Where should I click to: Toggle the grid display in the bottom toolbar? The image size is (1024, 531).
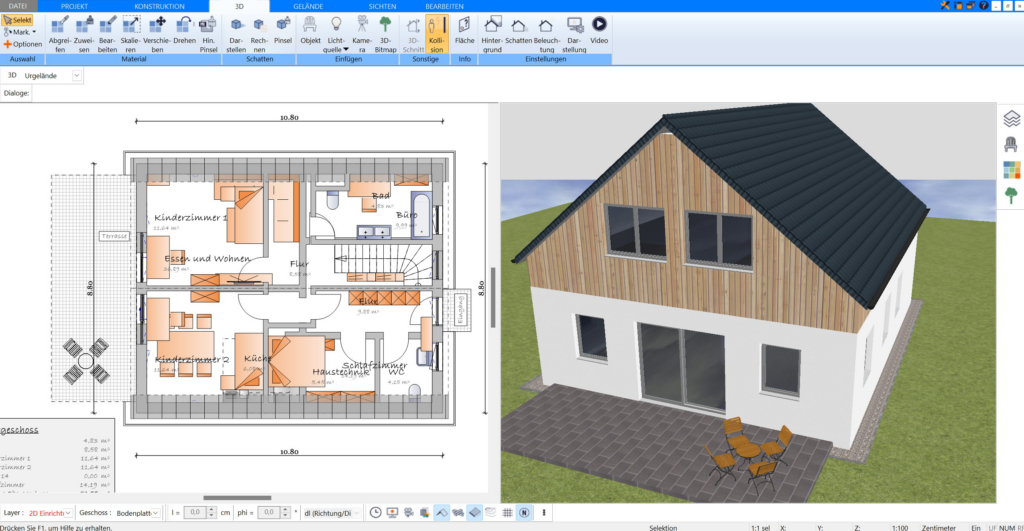click(507, 513)
